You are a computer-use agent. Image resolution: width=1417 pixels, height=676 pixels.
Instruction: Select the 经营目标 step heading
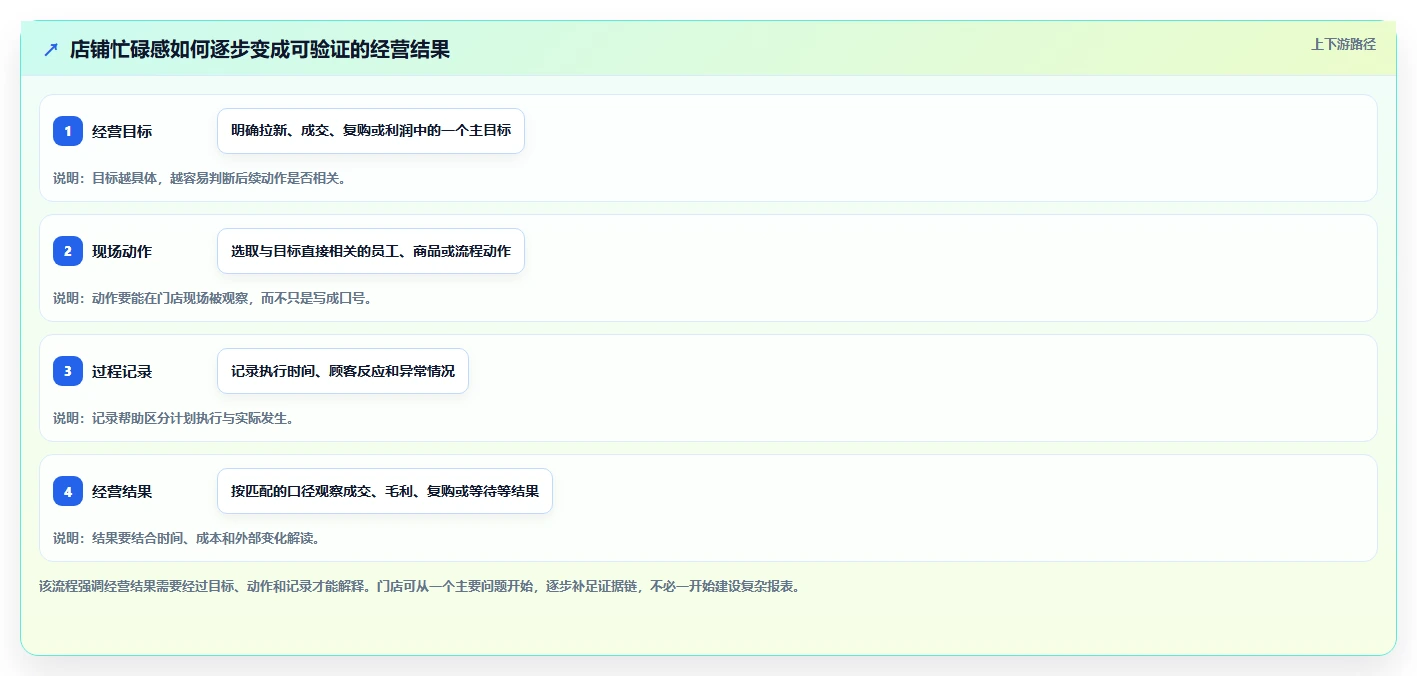coord(122,131)
